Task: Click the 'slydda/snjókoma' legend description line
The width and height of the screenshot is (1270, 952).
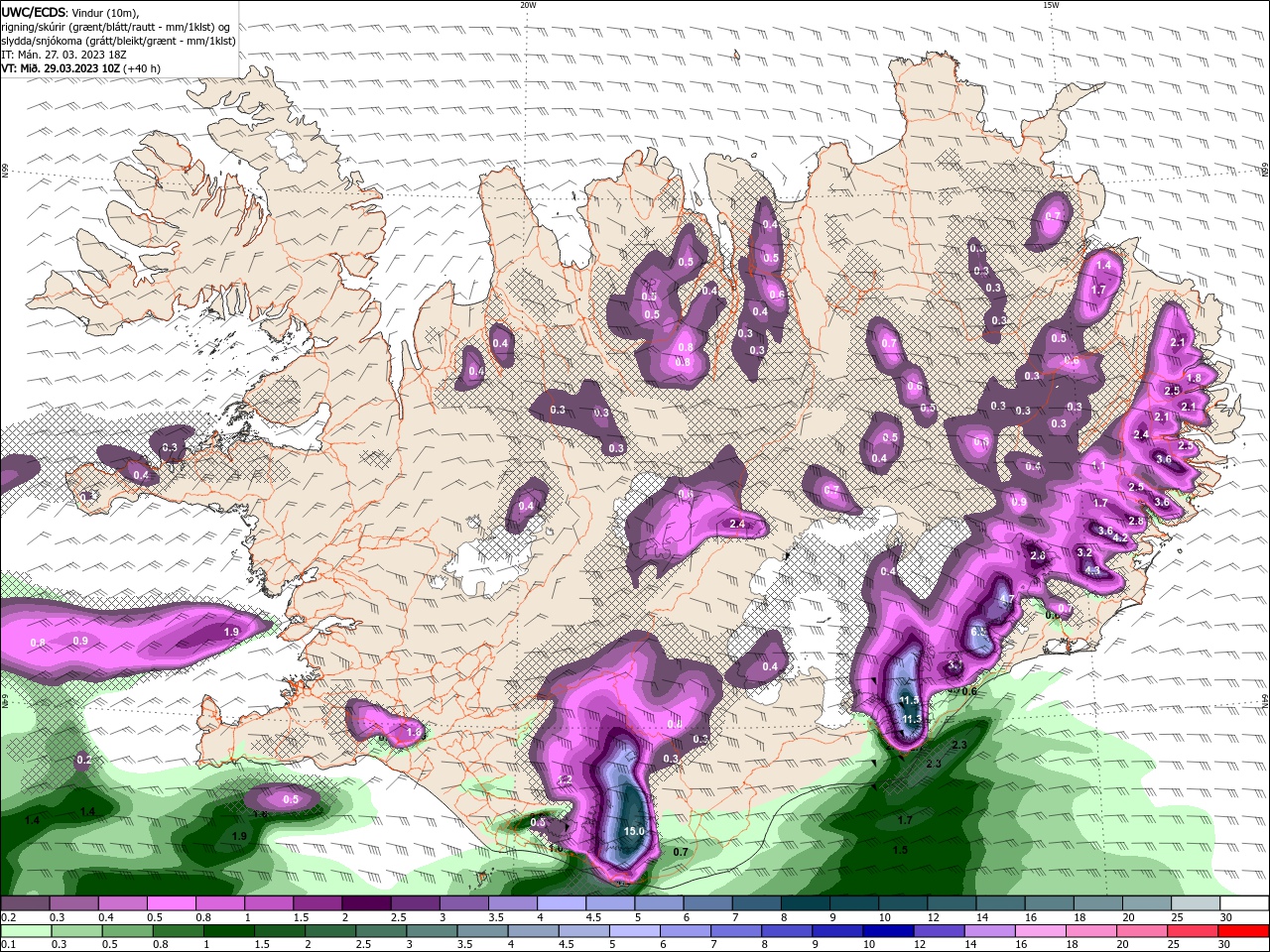Action: point(118,41)
